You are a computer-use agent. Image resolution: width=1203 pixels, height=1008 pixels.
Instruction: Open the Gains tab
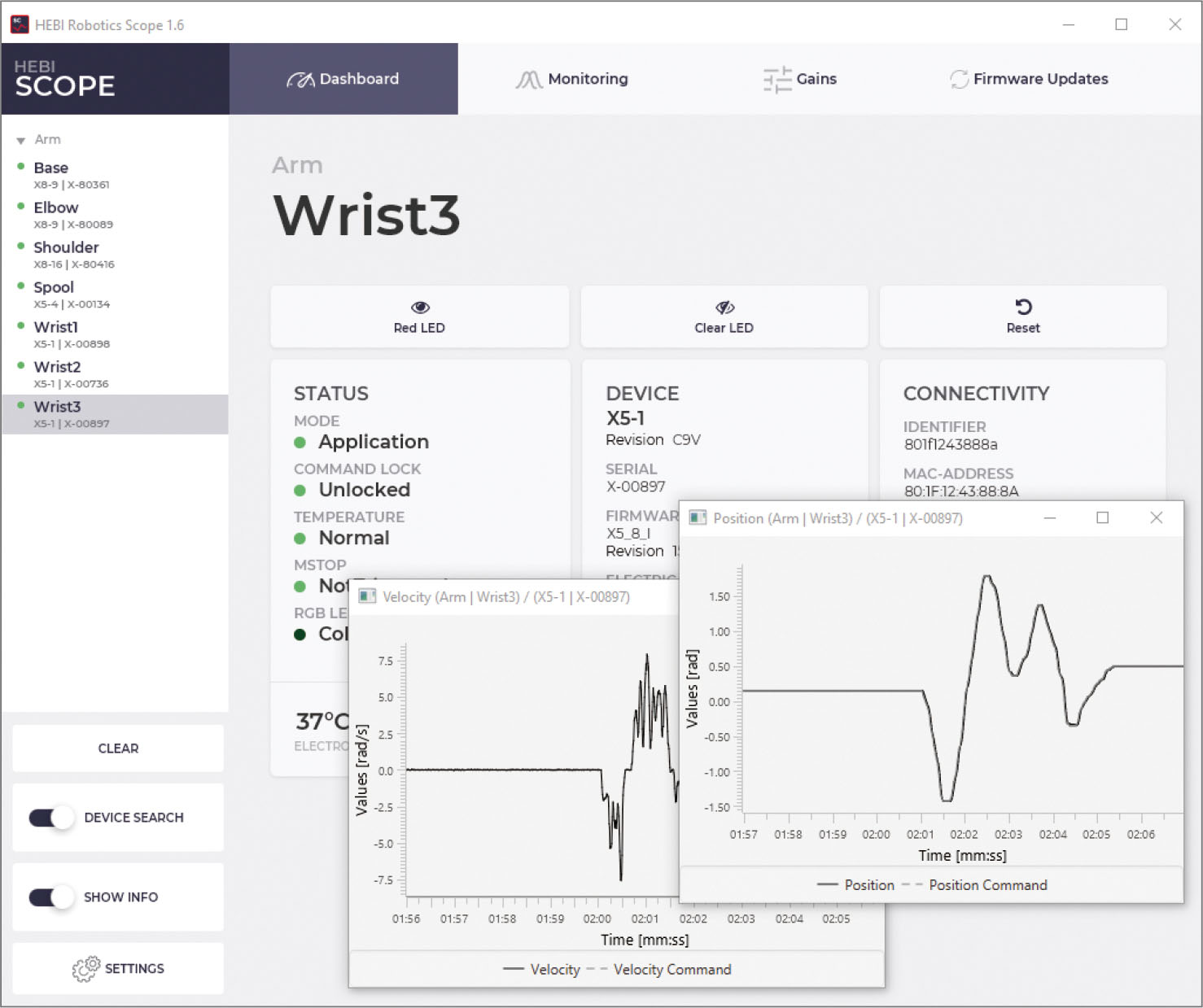pos(800,79)
